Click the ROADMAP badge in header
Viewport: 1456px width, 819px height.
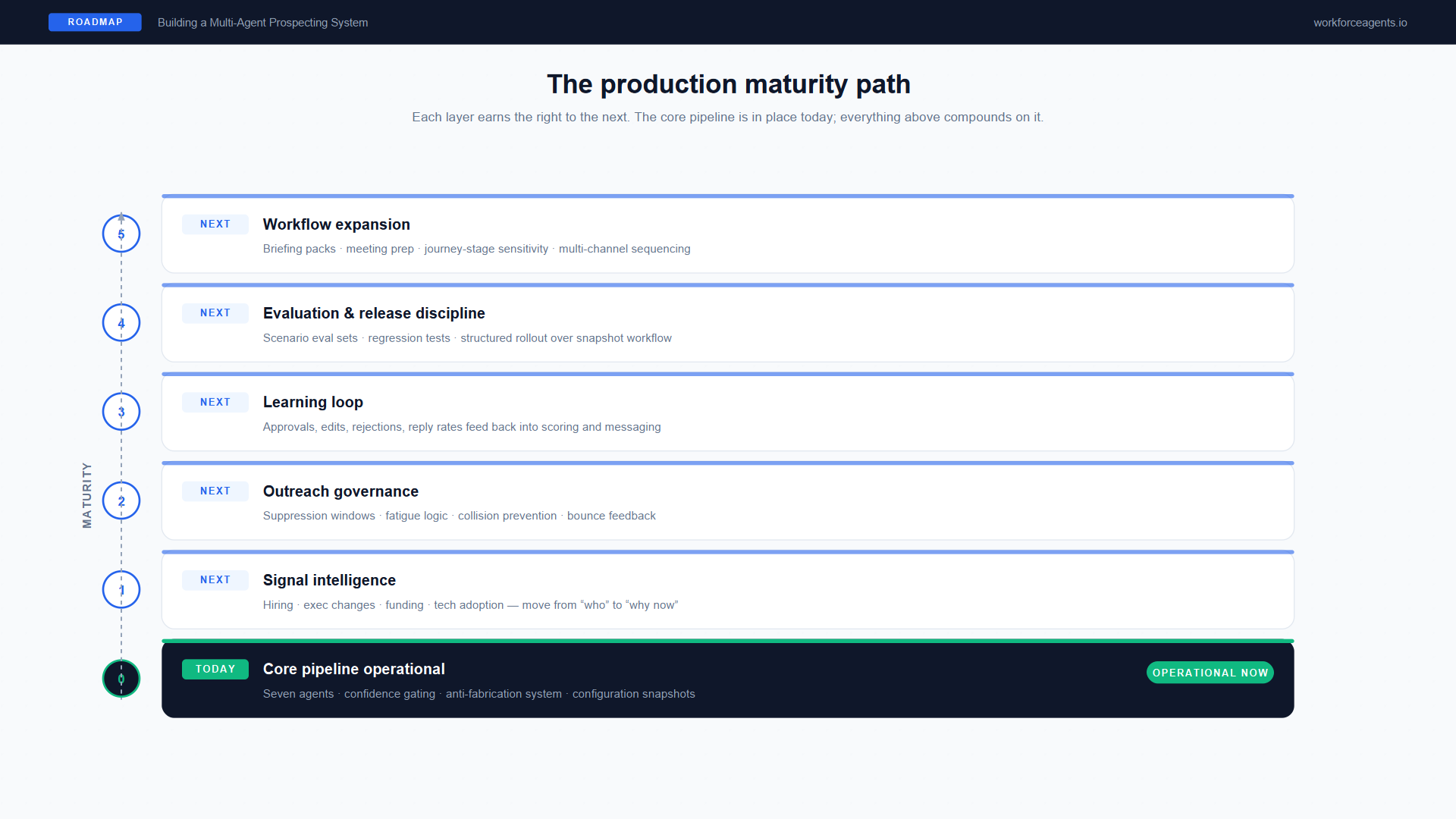click(x=95, y=22)
